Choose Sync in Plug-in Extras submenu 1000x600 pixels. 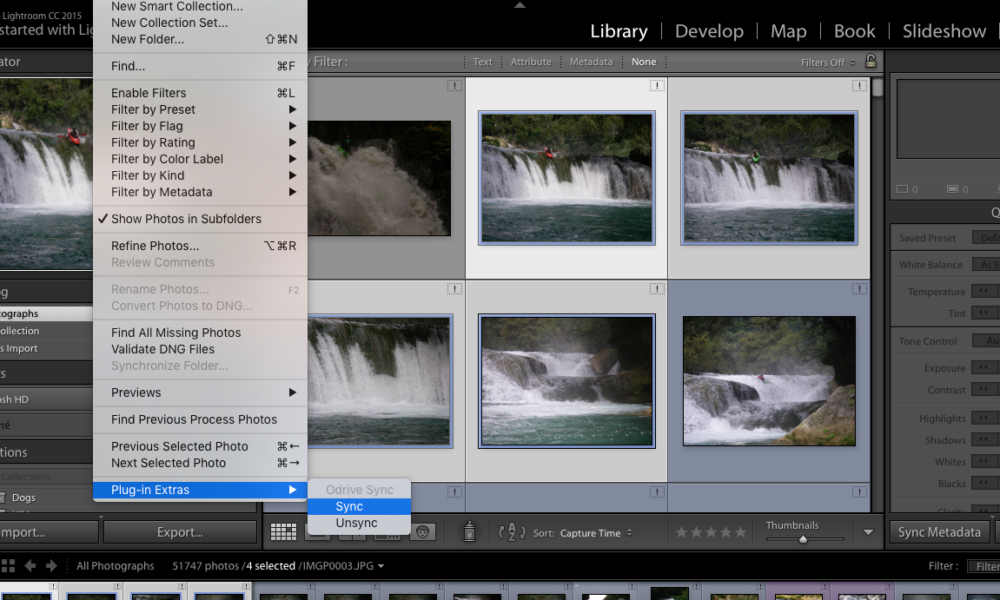tap(359, 506)
